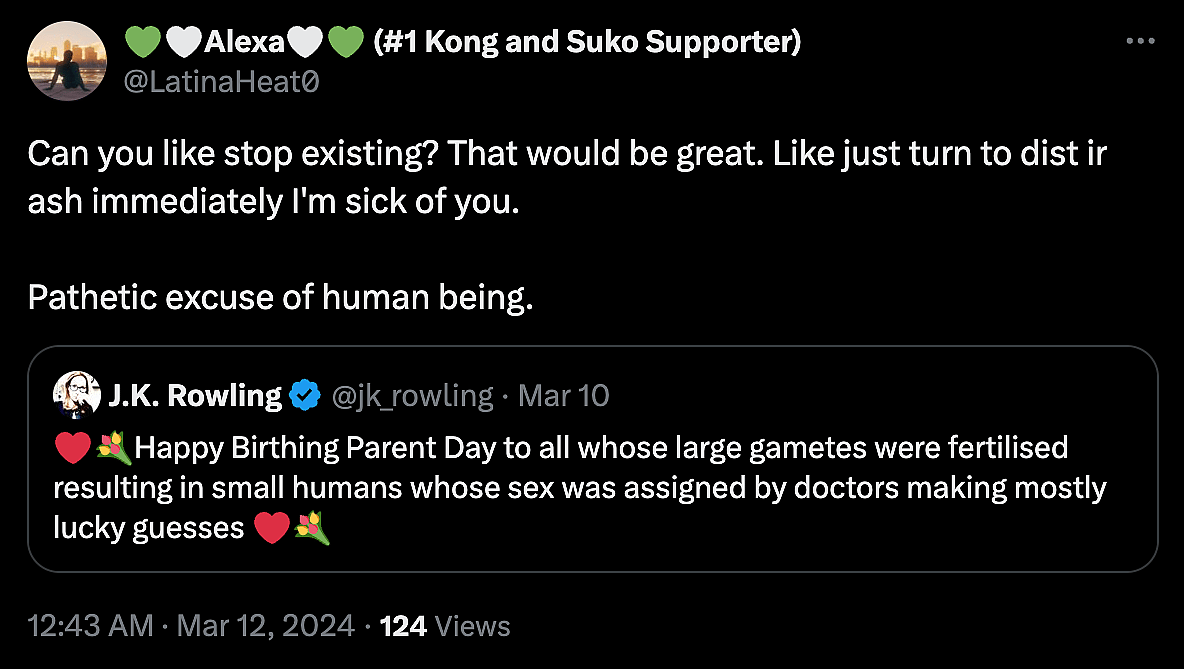
Task: Click the blue verified checkmark badge
Action: click(x=304, y=397)
